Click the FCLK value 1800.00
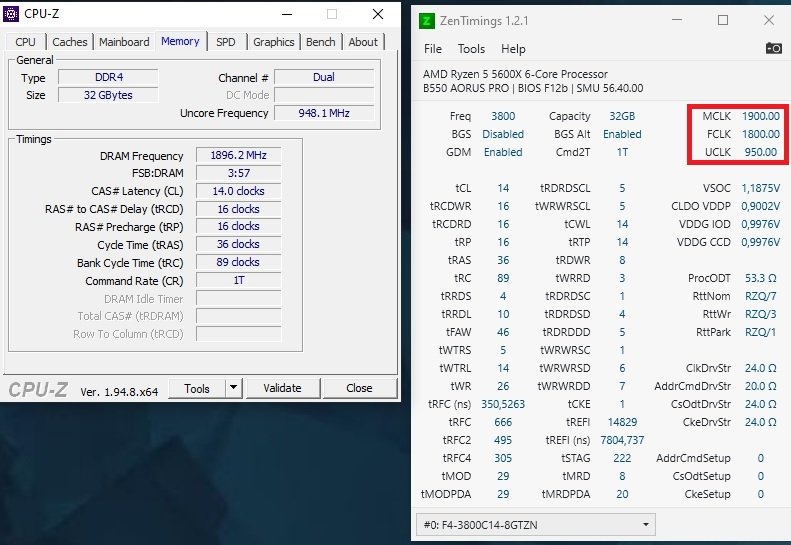This screenshot has width=791, height=545. pos(760,134)
